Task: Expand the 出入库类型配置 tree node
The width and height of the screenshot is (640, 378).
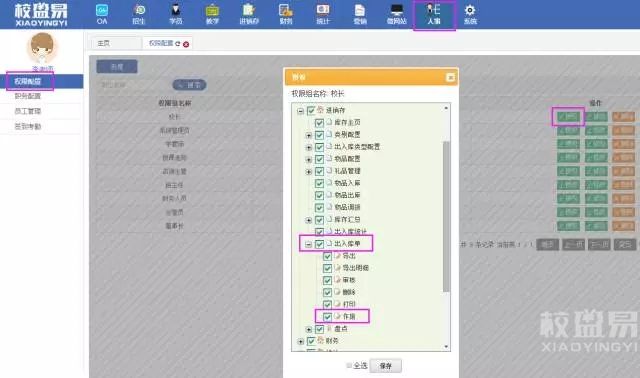Action: coord(309,147)
